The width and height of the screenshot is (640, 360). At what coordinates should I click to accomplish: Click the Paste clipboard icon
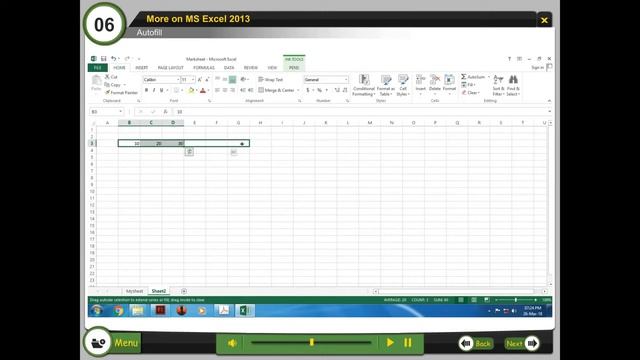(x=96, y=80)
